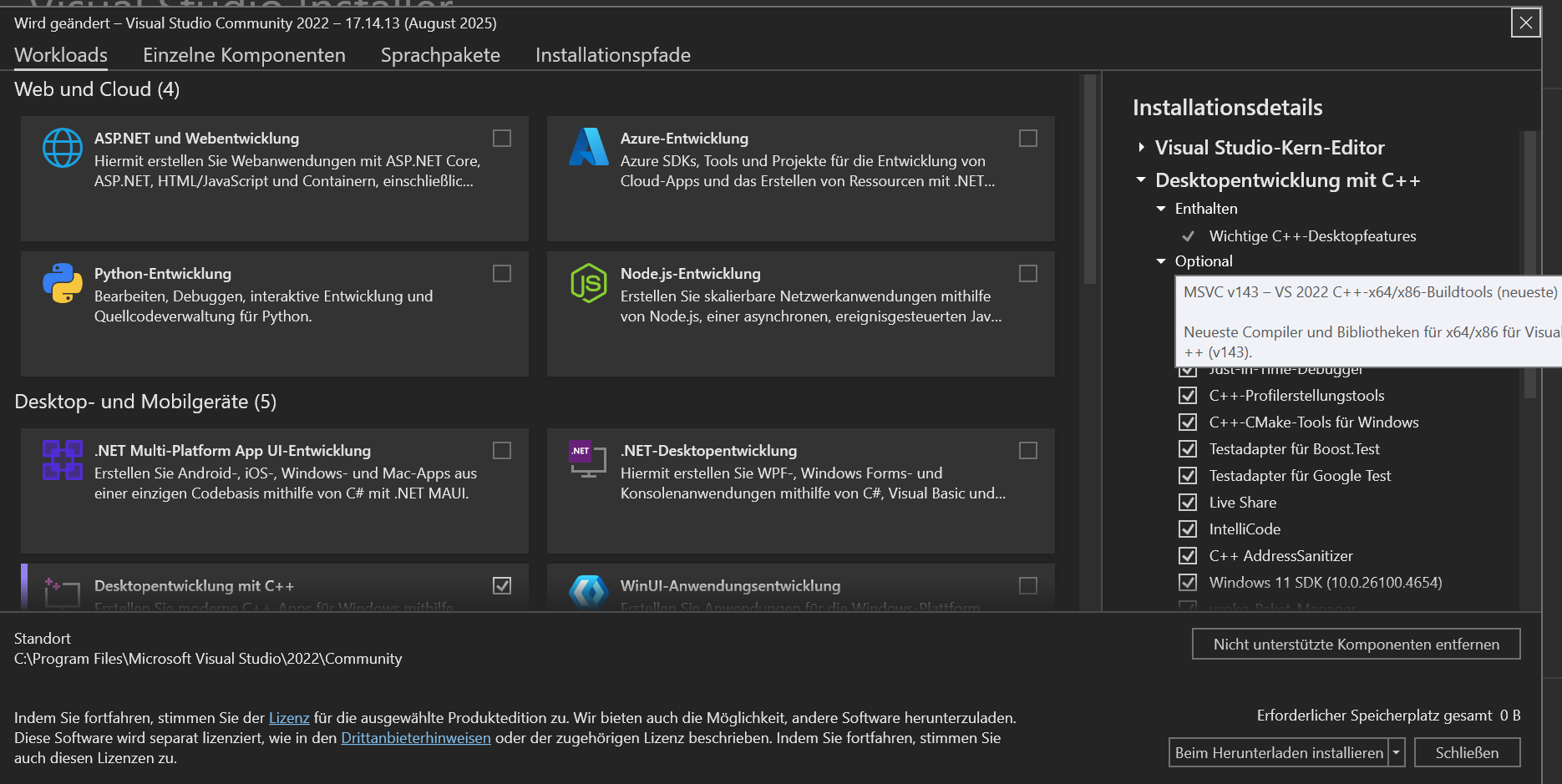Click the Azure-Entwicklung logo icon
This screenshot has height=784, width=1562.
(589, 147)
